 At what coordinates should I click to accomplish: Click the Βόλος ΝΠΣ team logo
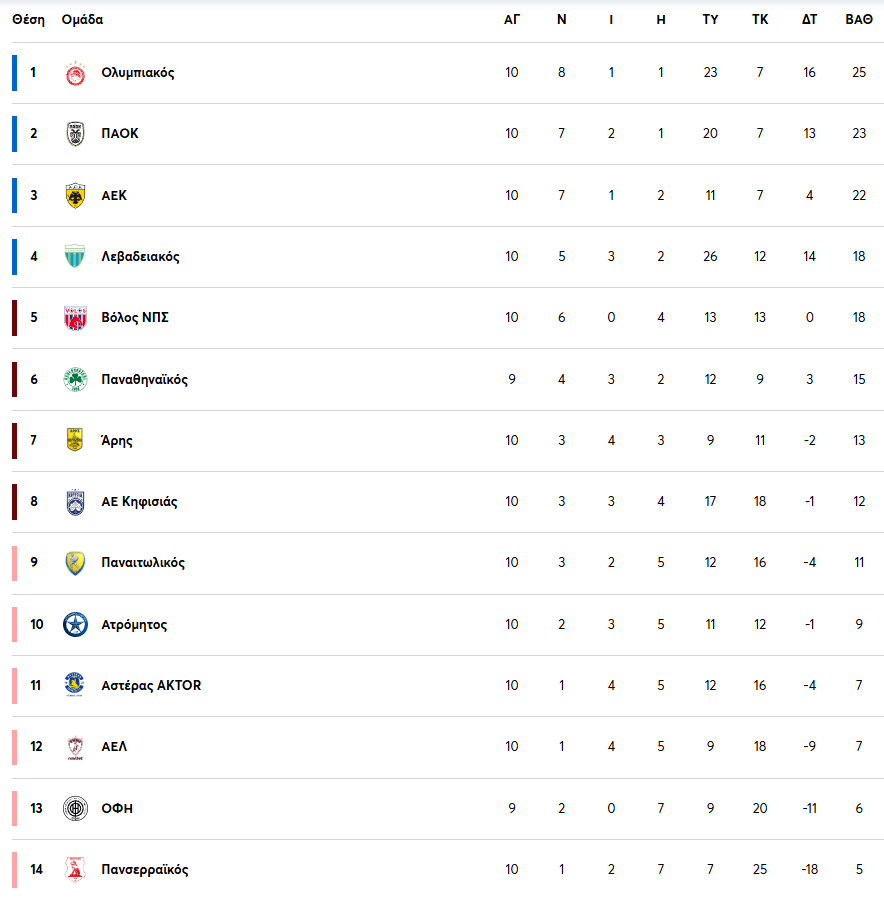pos(75,318)
